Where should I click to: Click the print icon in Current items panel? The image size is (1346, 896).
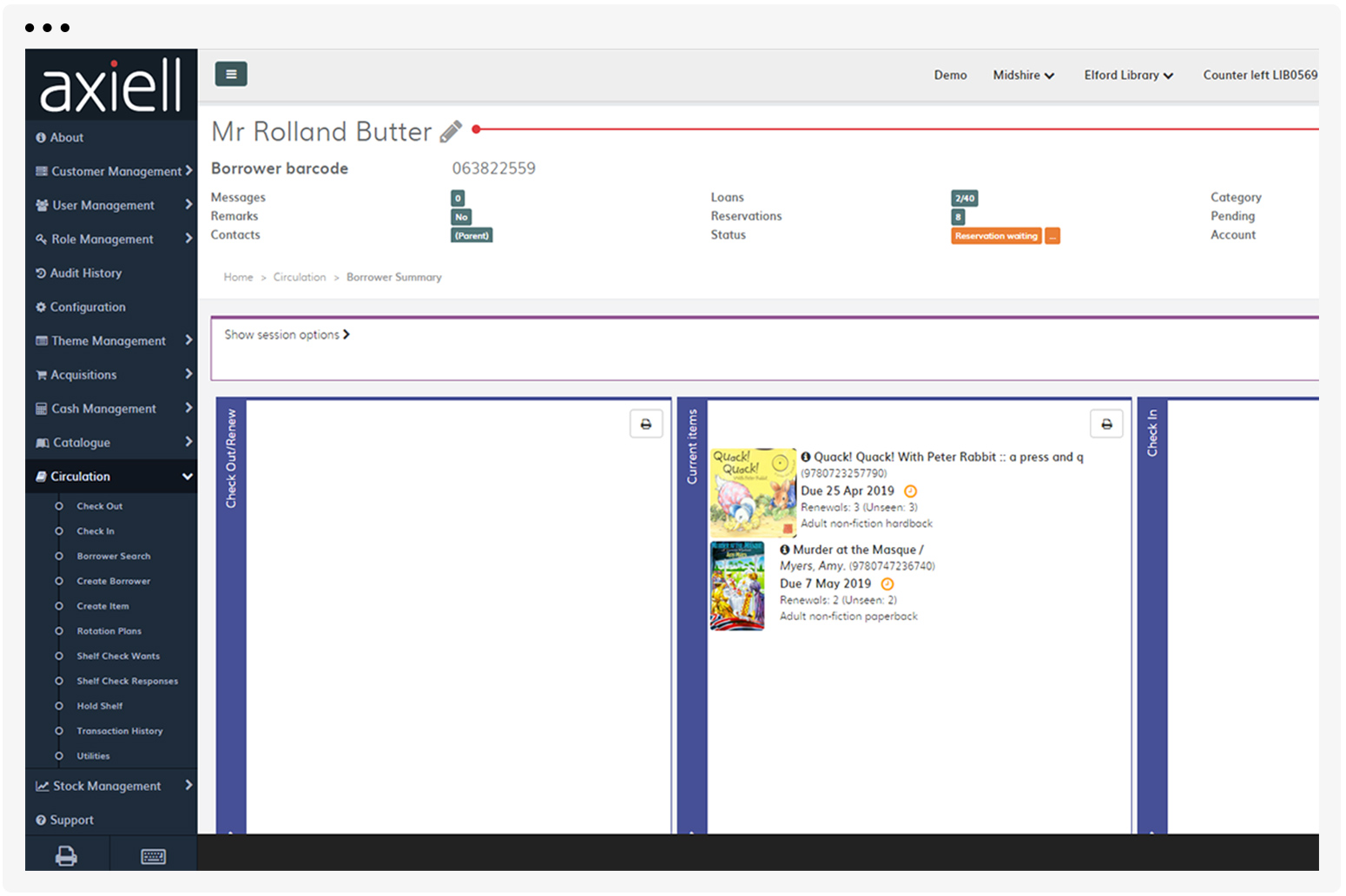click(x=1106, y=425)
